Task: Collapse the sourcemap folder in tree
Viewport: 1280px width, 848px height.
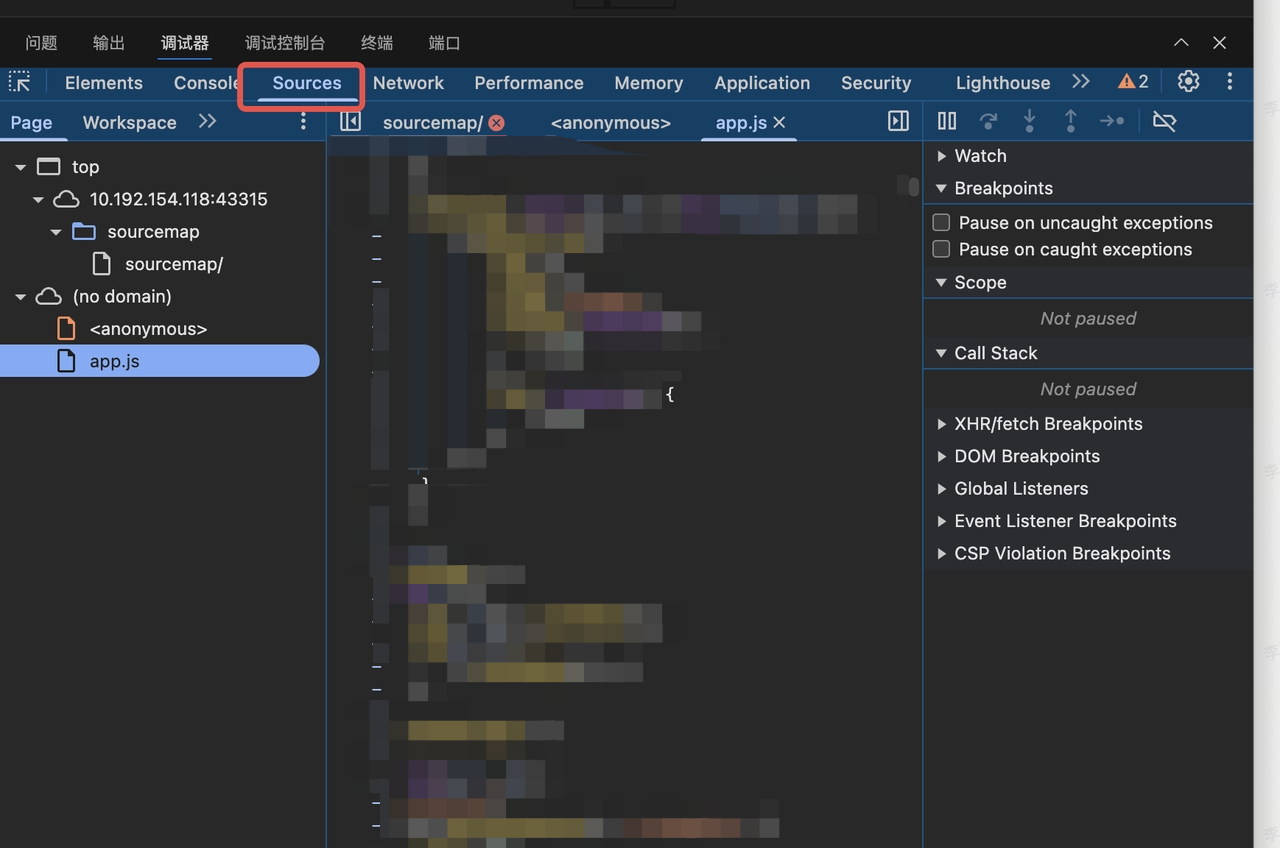Action: pyautogui.click(x=56, y=232)
